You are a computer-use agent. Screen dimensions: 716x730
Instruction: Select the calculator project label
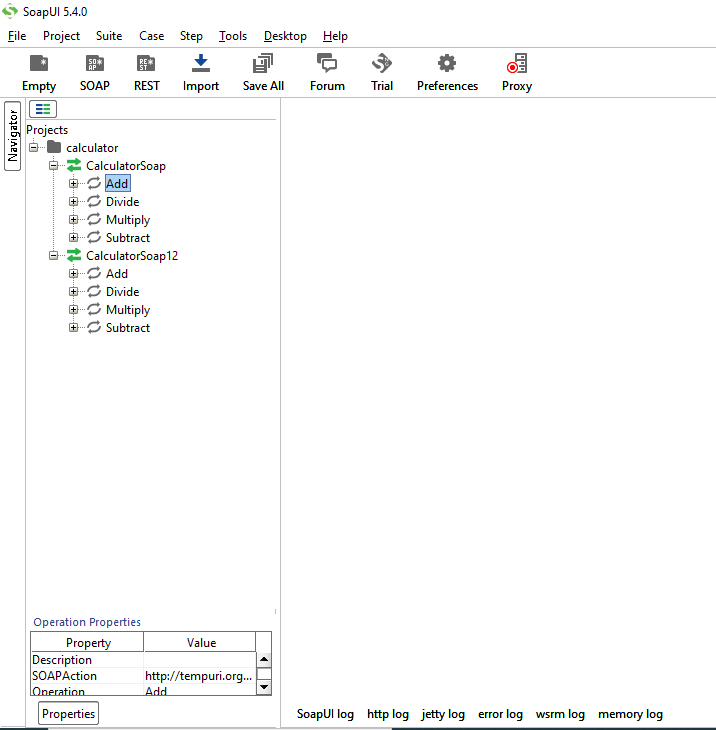click(92, 148)
